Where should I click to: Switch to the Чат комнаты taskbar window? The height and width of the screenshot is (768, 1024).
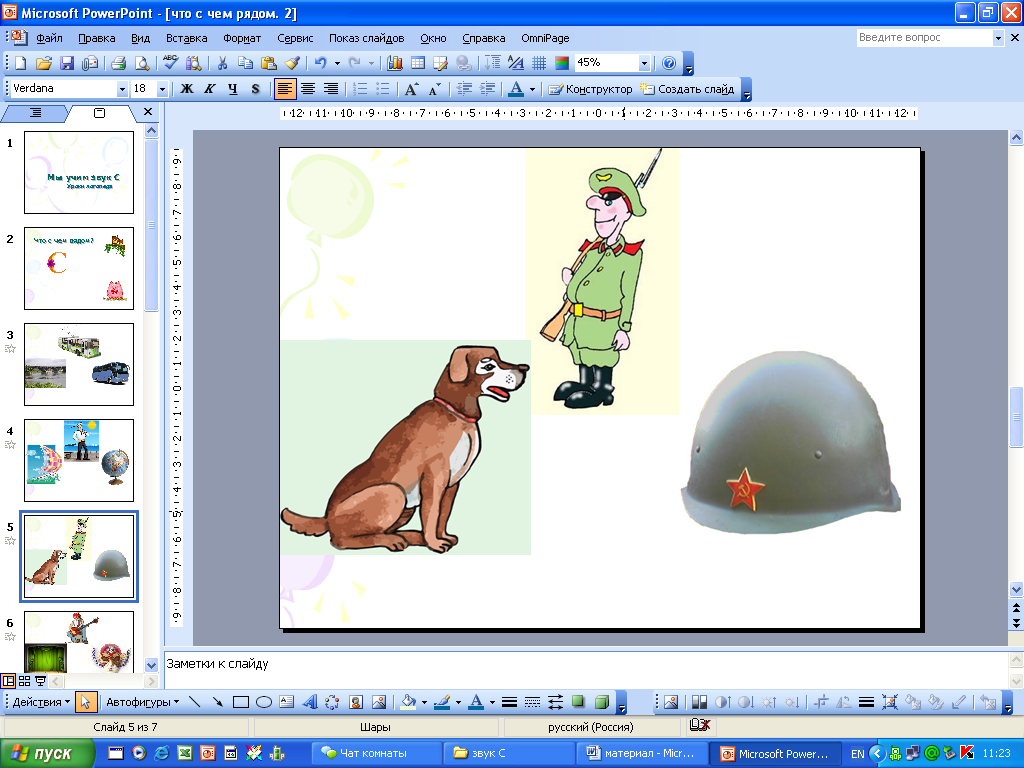click(x=376, y=753)
